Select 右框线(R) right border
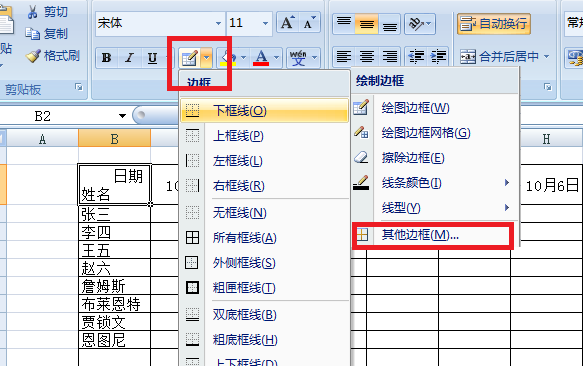The image size is (583, 366). pyautogui.click(x=264, y=186)
